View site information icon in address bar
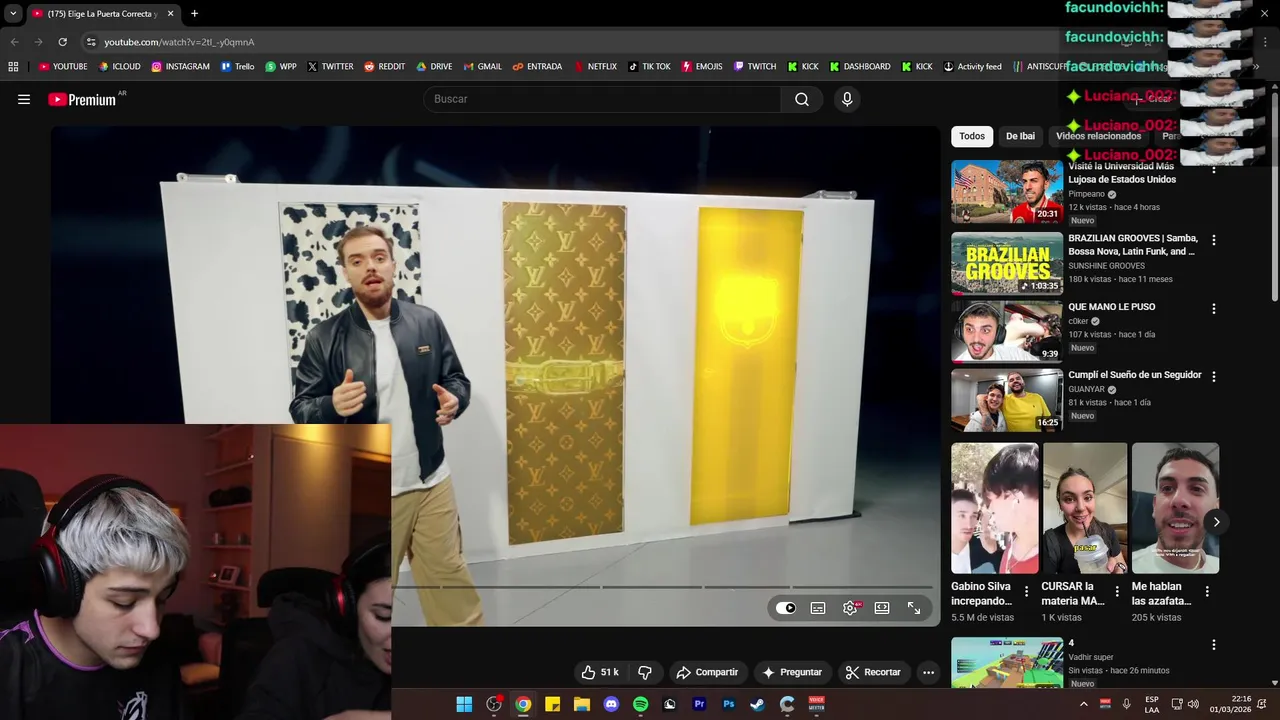Image resolution: width=1280 pixels, height=720 pixels. tap(91, 42)
